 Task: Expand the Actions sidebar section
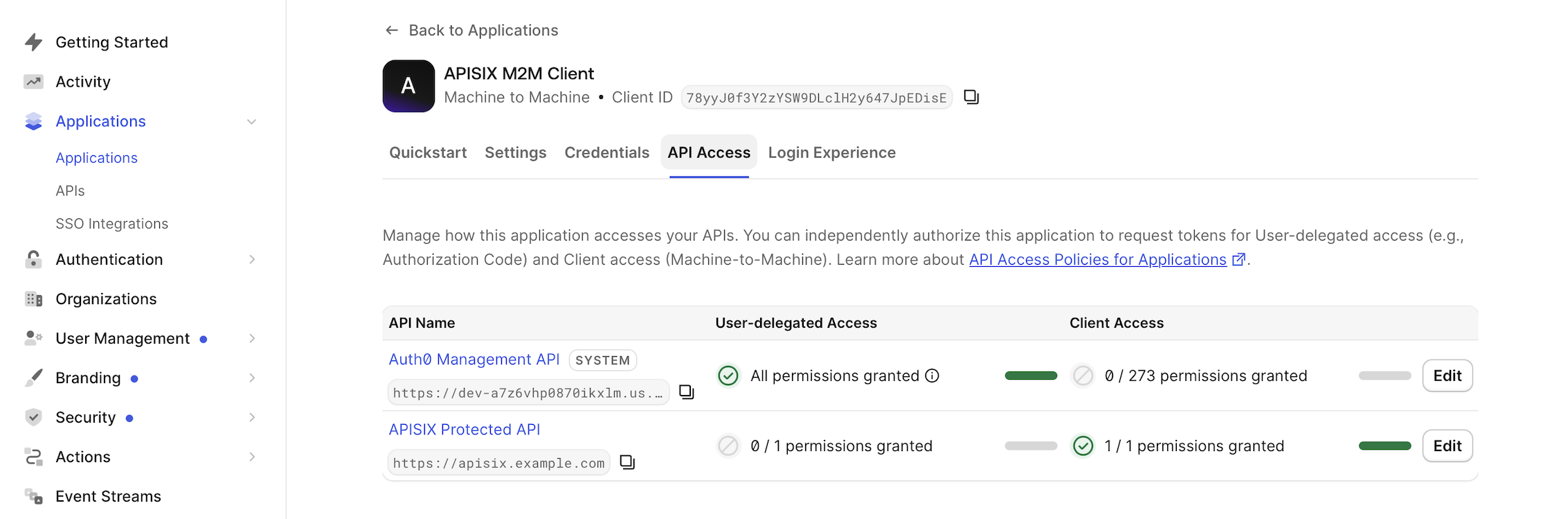tap(252, 457)
